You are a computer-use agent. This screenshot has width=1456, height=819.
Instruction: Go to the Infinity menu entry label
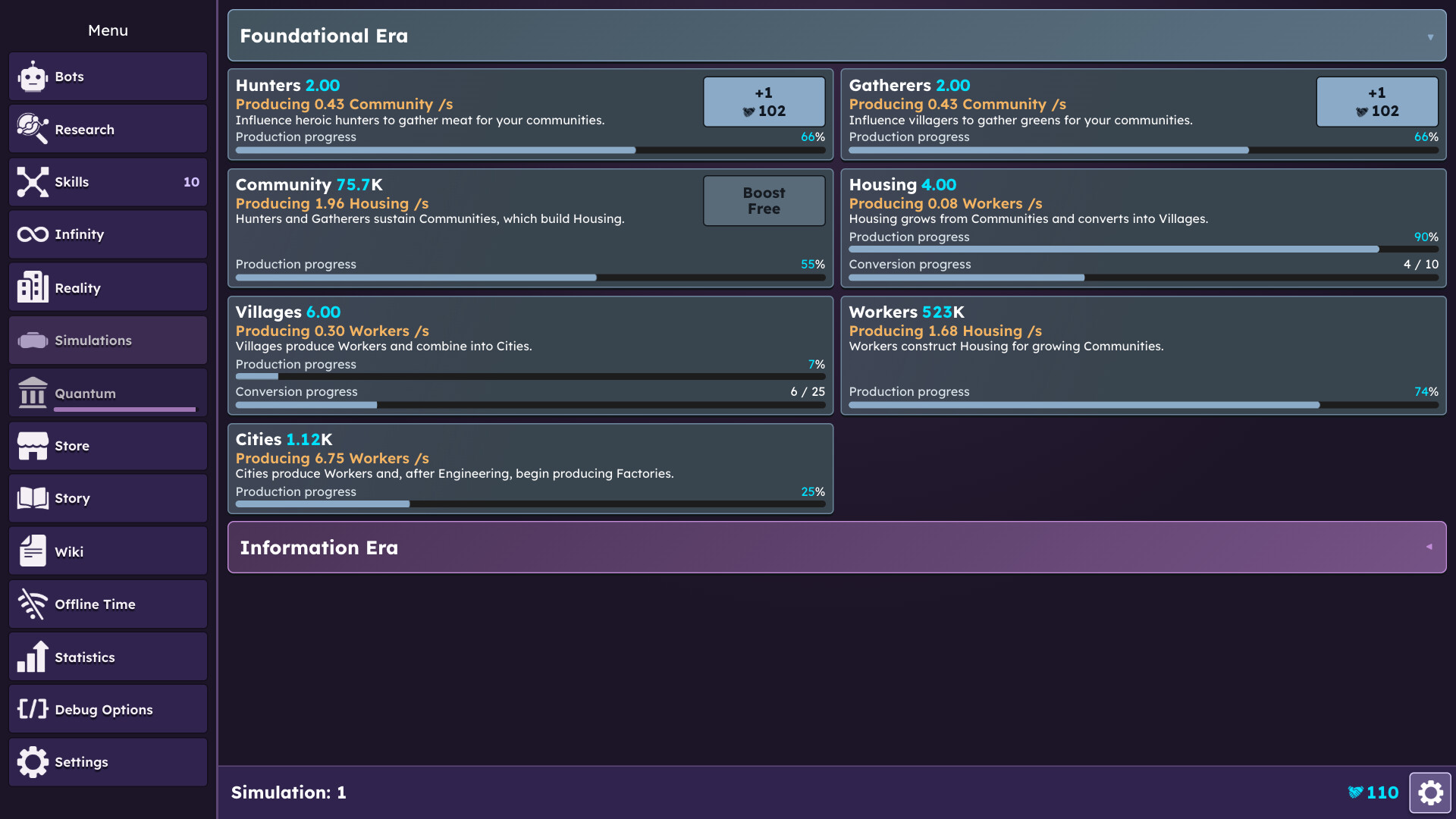(79, 234)
